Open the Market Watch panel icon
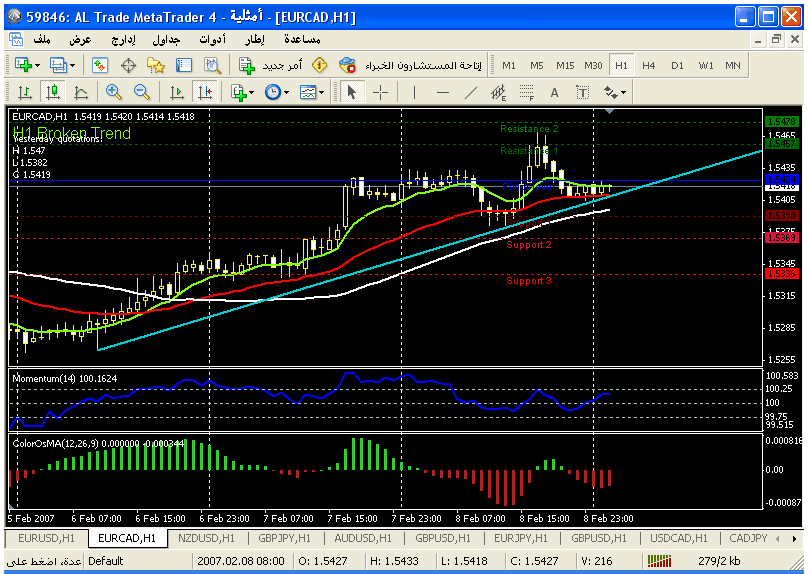Image resolution: width=808 pixels, height=574 pixels. click(98, 65)
